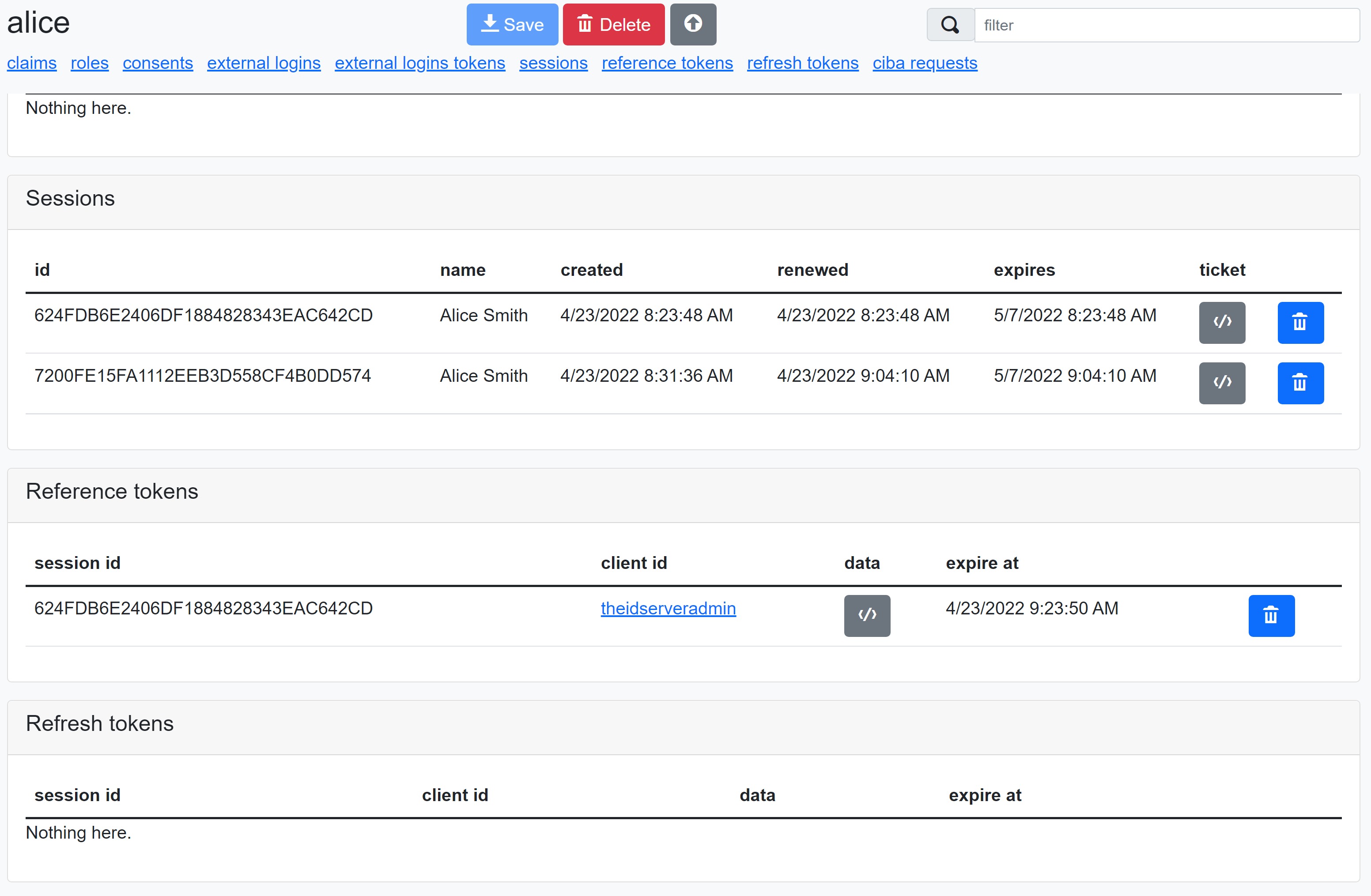Jump to the claims section link
This screenshot has width=1371, height=896.
(32, 63)
